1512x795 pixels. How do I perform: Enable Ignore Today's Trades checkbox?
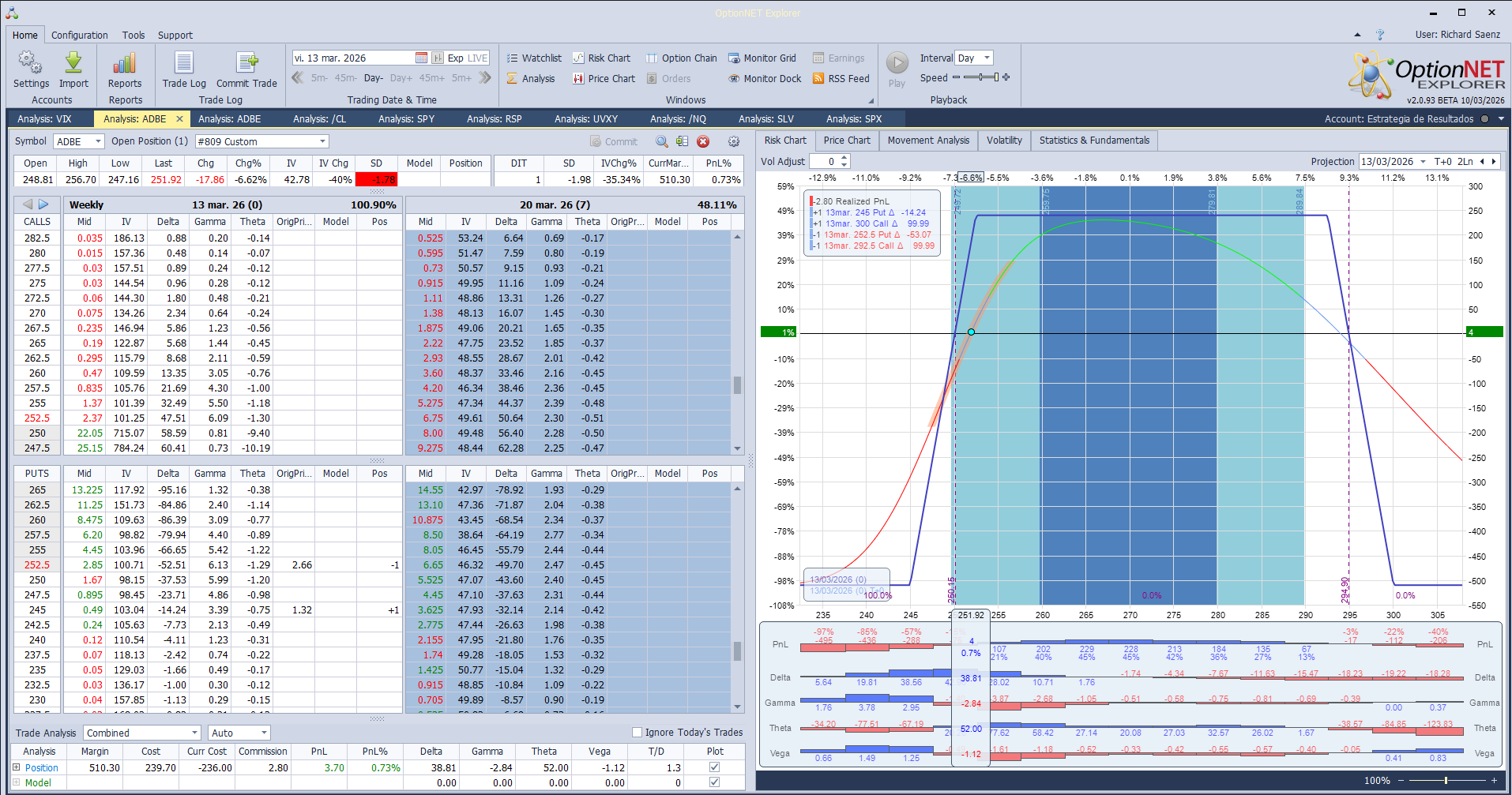(637, 733)
